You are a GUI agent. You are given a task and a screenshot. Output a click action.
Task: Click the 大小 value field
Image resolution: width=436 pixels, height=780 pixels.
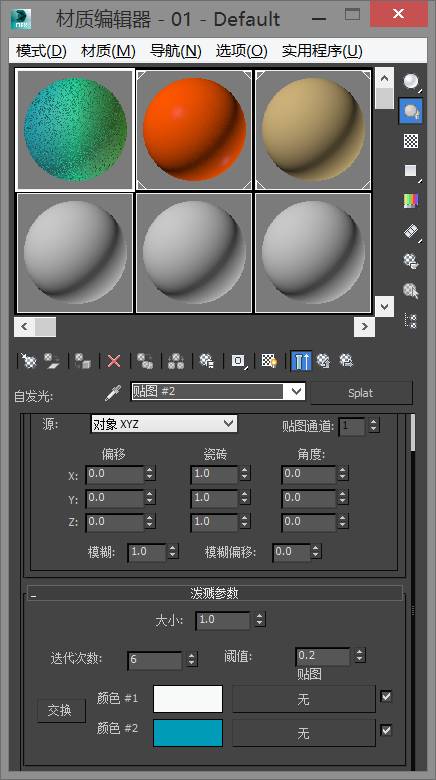(222, 620)
